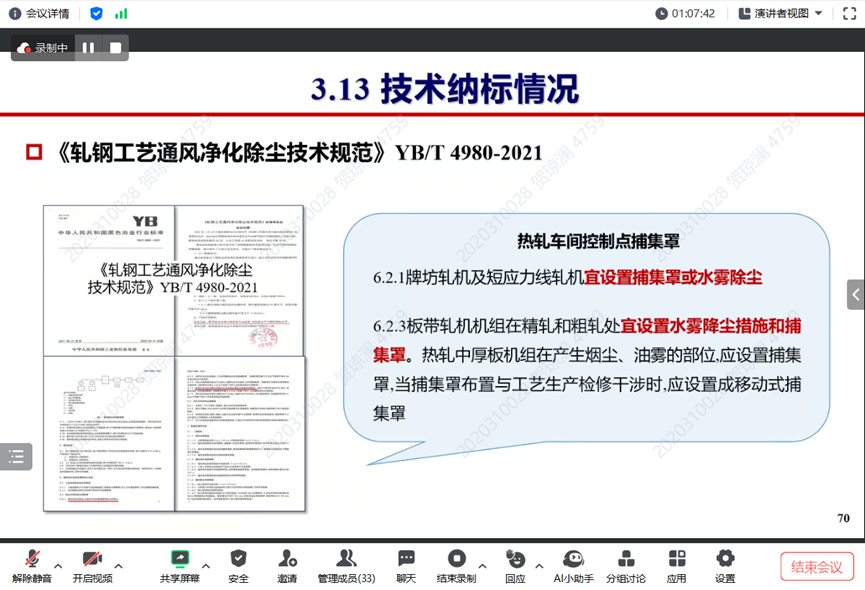Open 分组讨论 breakout rooms

pos(626,559)
